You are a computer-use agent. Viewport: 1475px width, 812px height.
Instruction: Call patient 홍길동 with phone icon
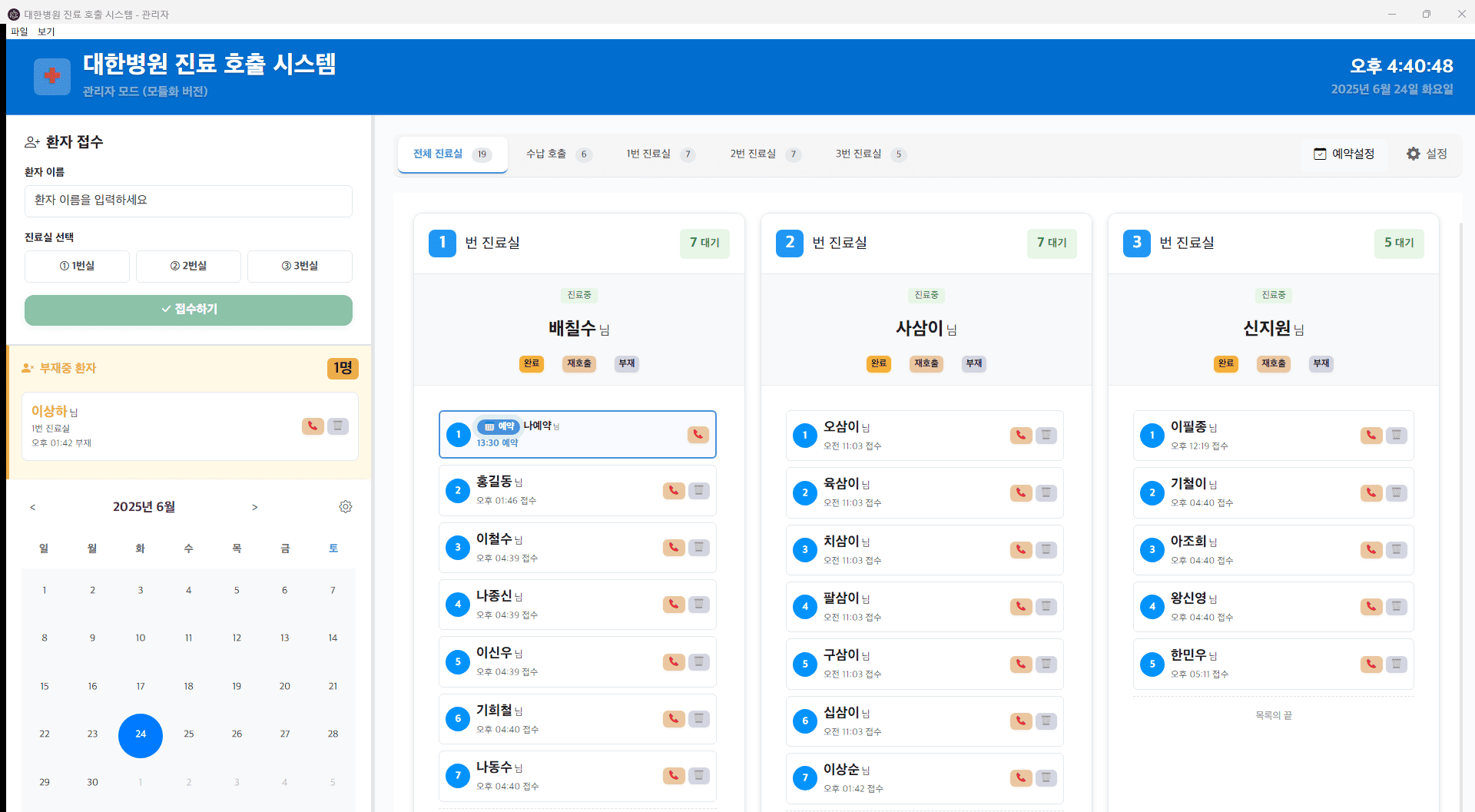(674, 490)
